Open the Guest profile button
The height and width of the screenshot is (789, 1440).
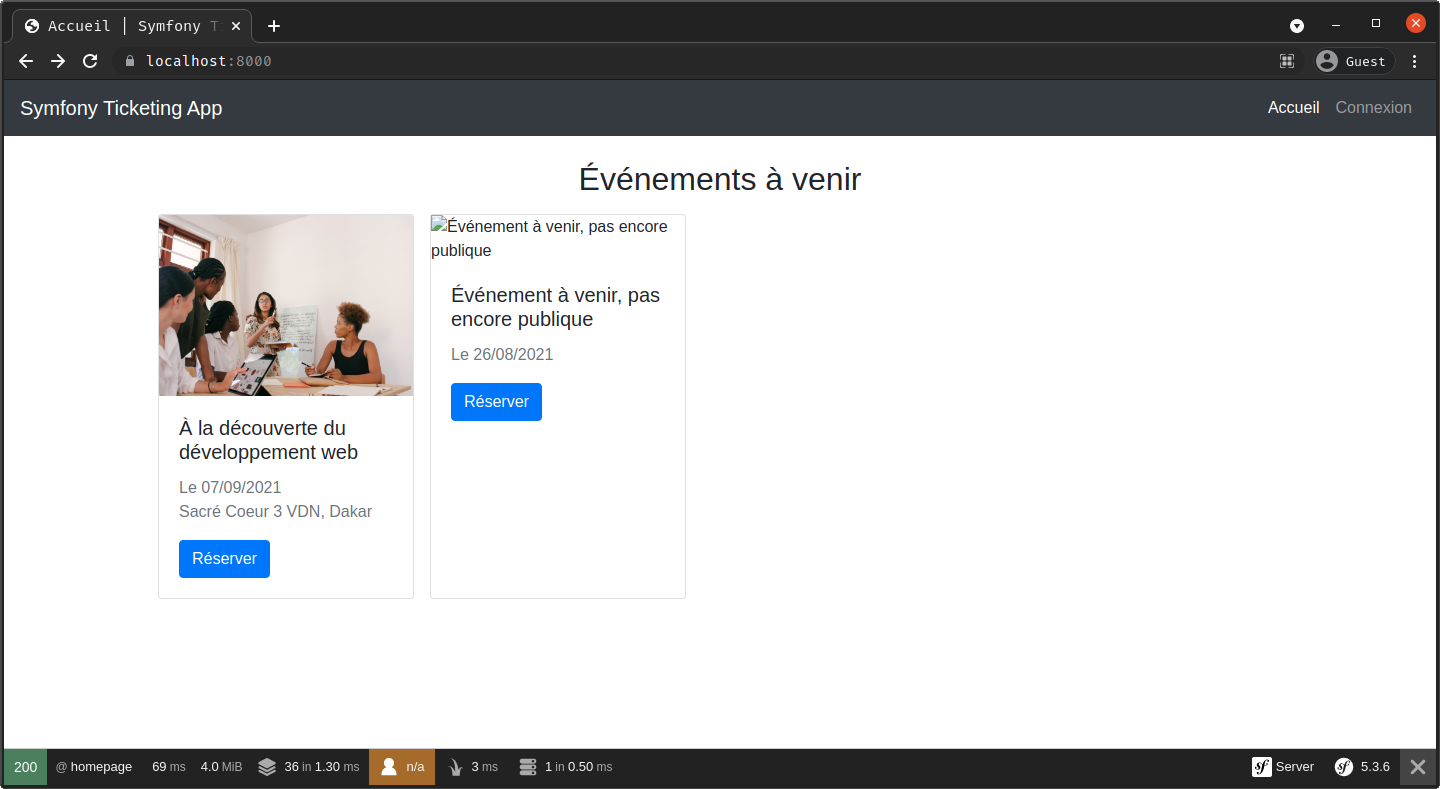[1354, 61]
